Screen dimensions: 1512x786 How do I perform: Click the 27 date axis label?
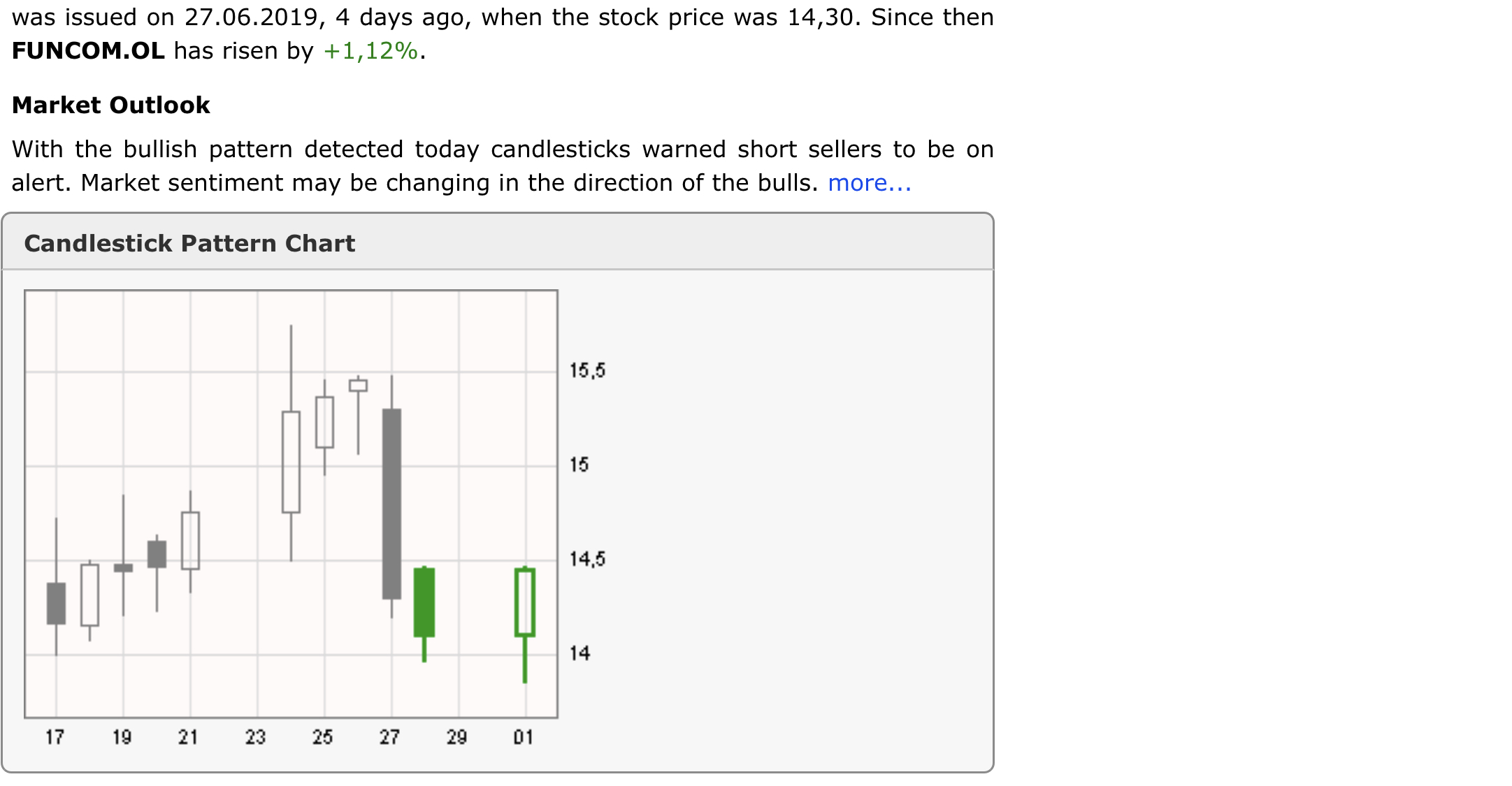(389, 737)
